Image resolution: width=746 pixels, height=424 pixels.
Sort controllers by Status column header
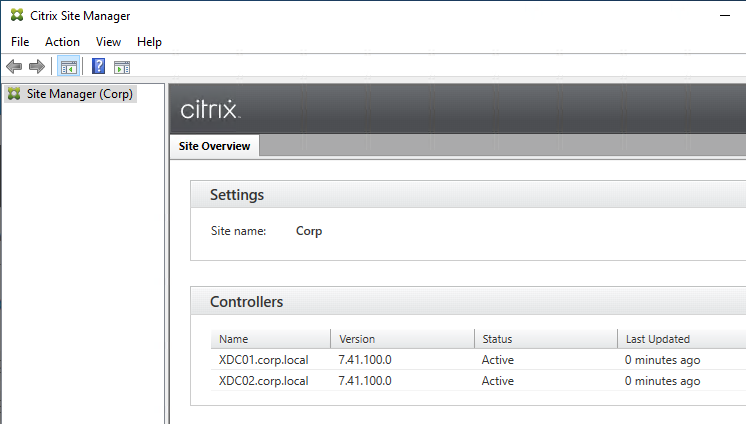[x=546, y=339]
